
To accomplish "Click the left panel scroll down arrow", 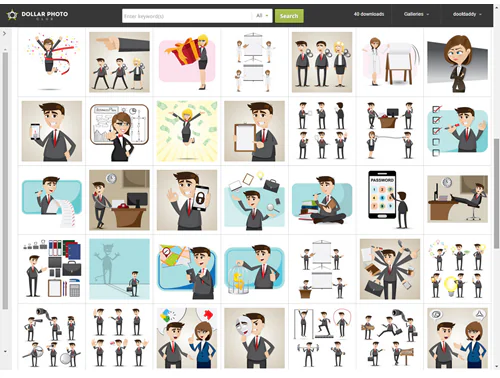I will pyautogui.click(x=5, y=351).
